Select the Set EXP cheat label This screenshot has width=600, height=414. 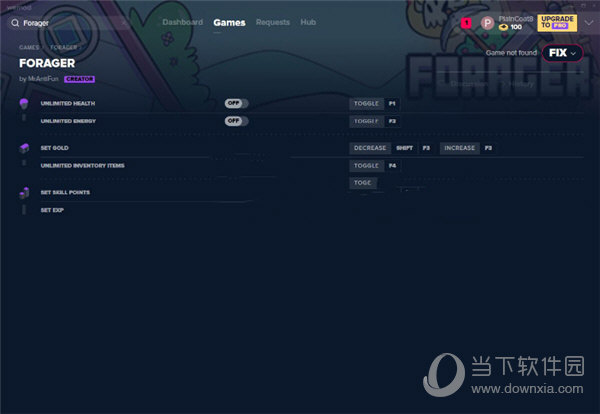click(x=52, y=210)
